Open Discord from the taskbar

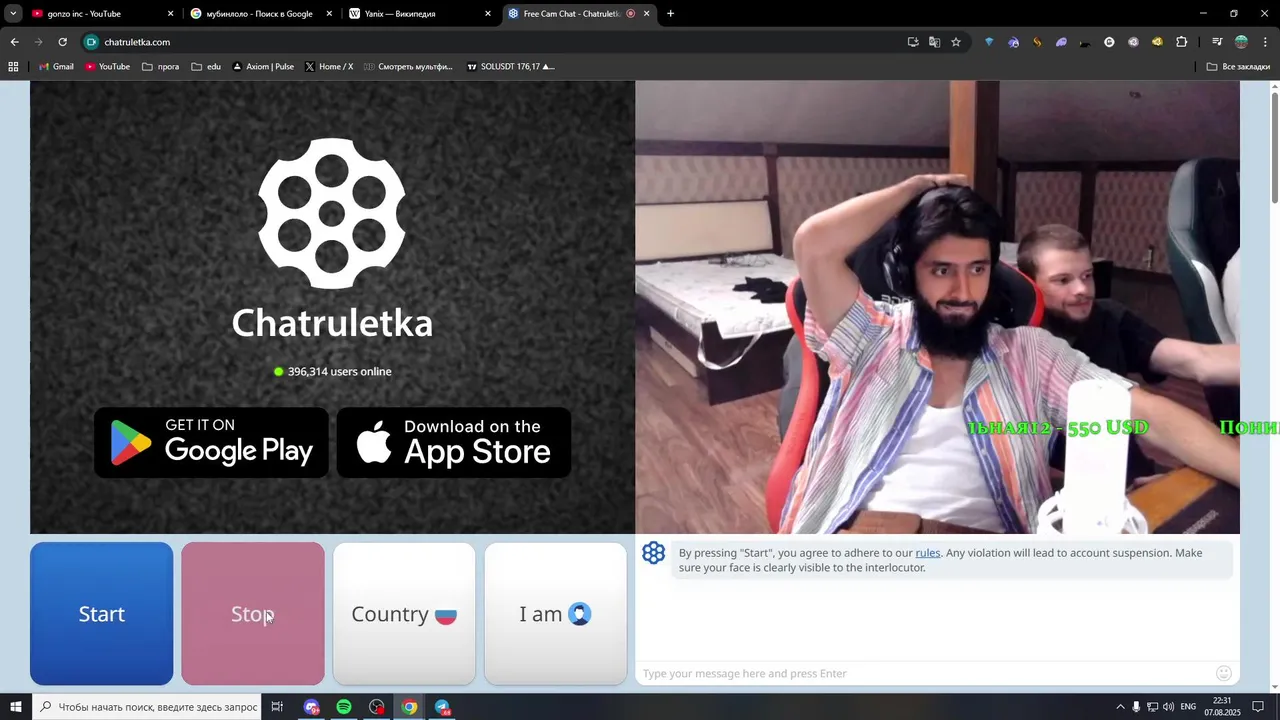312,707
